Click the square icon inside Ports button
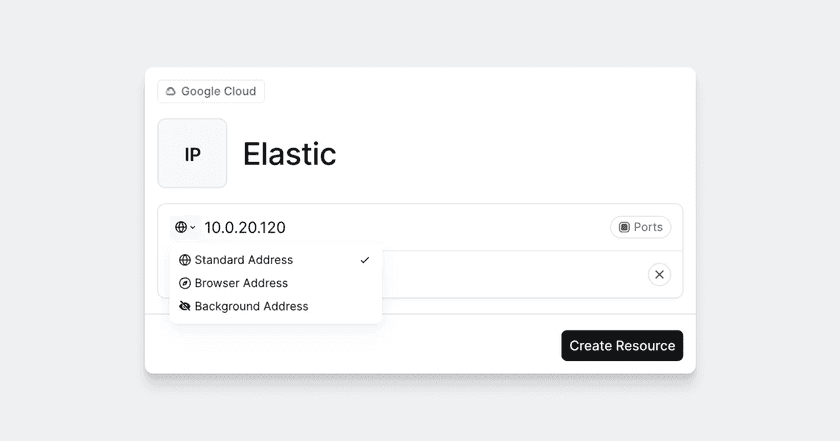The height and width of the screenshot is (441, 840). point(624,228)
